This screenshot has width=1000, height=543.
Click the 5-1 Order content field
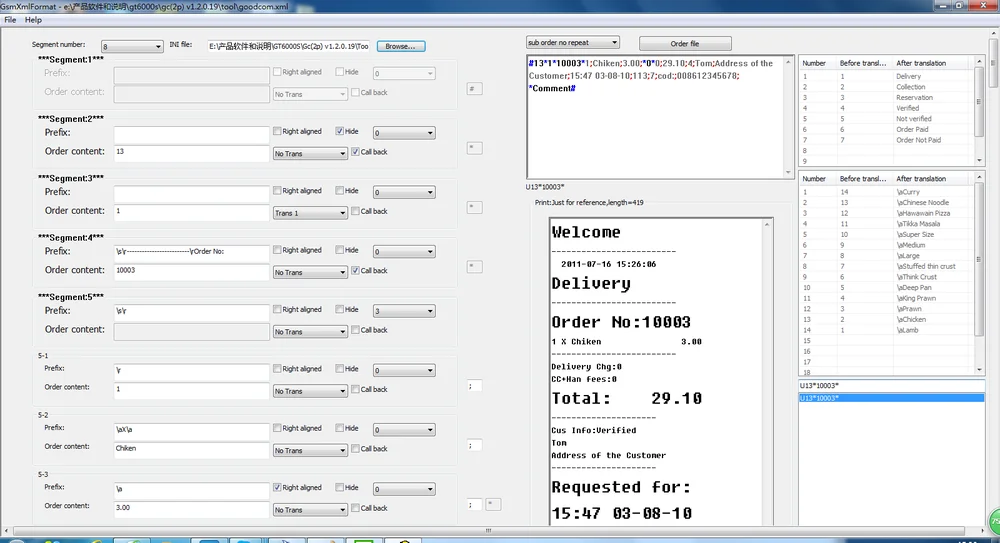[x=191, y=390]
